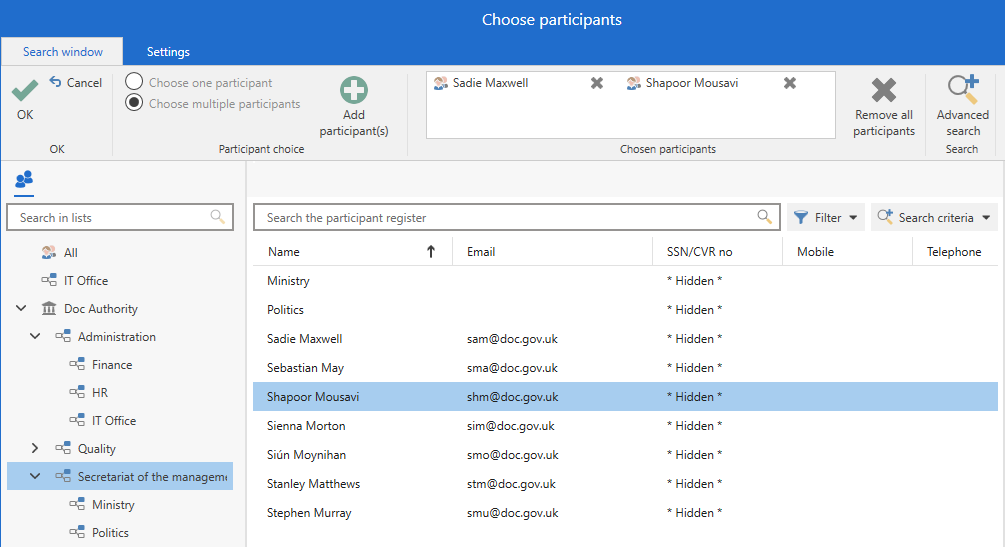Click the Name column sort arrow
The image size is (1005, 547).
(431, 251)
